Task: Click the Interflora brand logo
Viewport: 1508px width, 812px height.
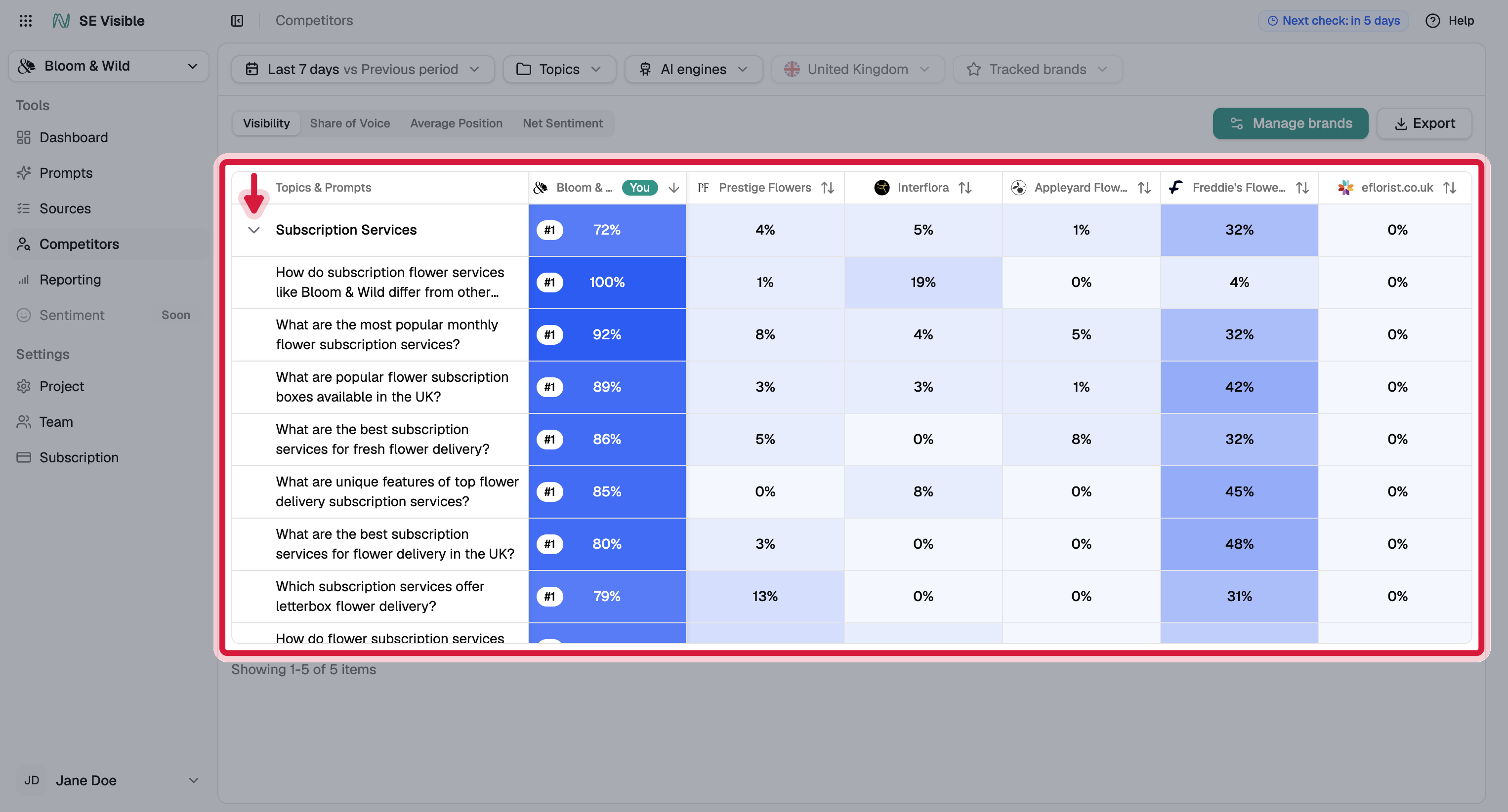Action: tap(881, 187)
